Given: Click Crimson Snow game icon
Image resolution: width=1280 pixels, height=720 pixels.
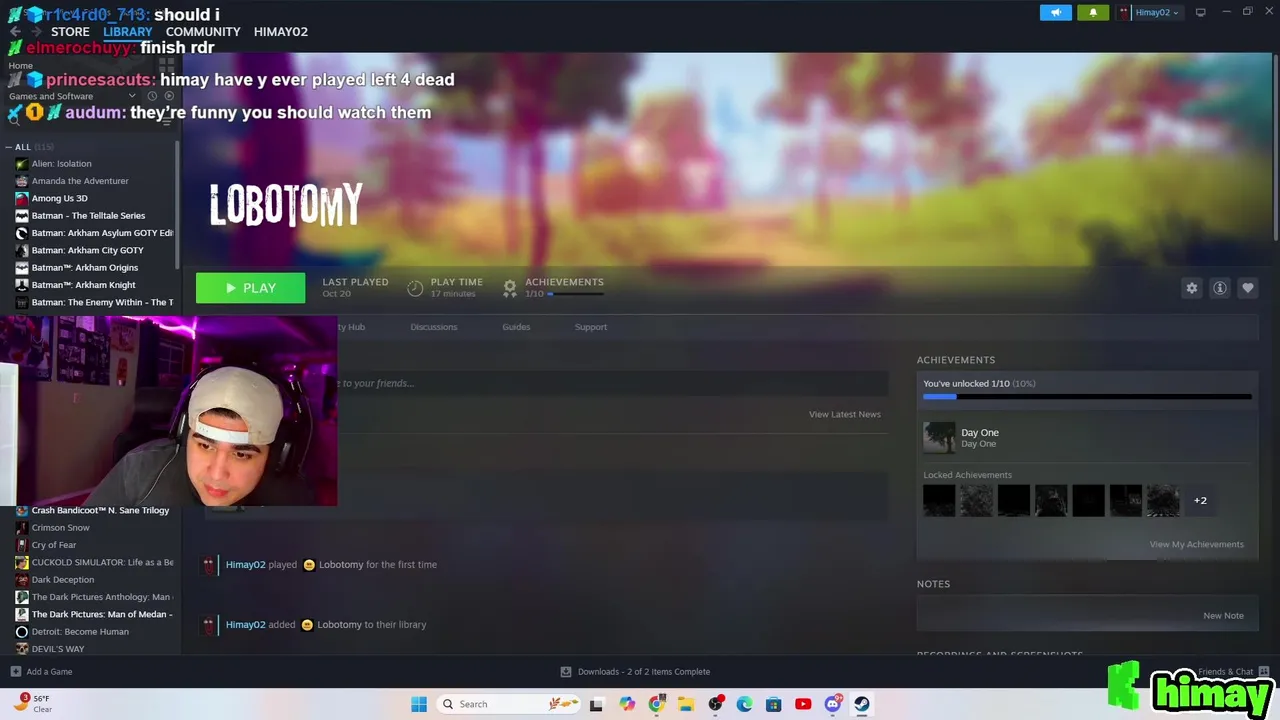Looking at the screenshot, I should [22, 528].
